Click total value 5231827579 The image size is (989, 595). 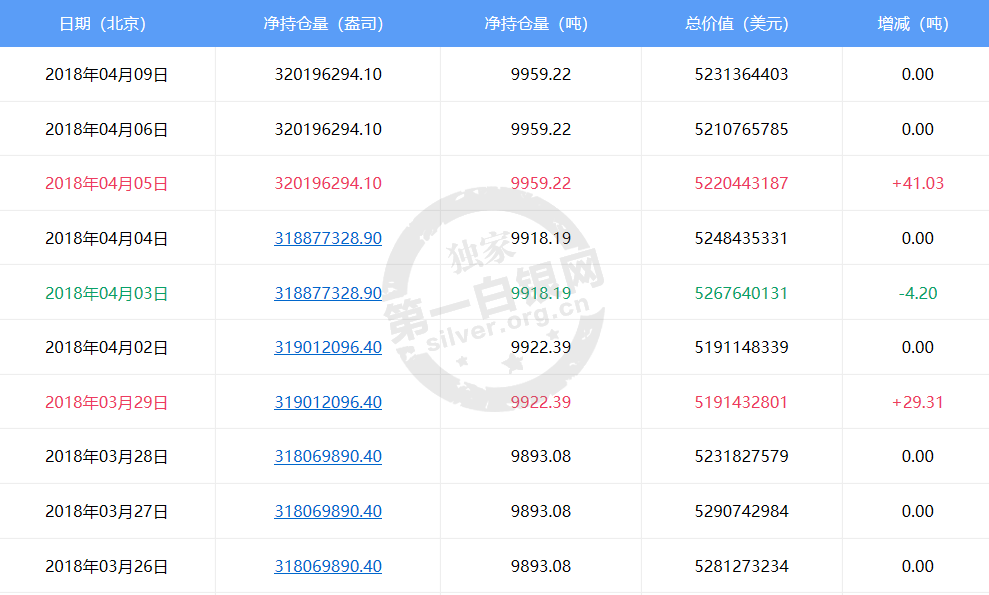[741, 457]
